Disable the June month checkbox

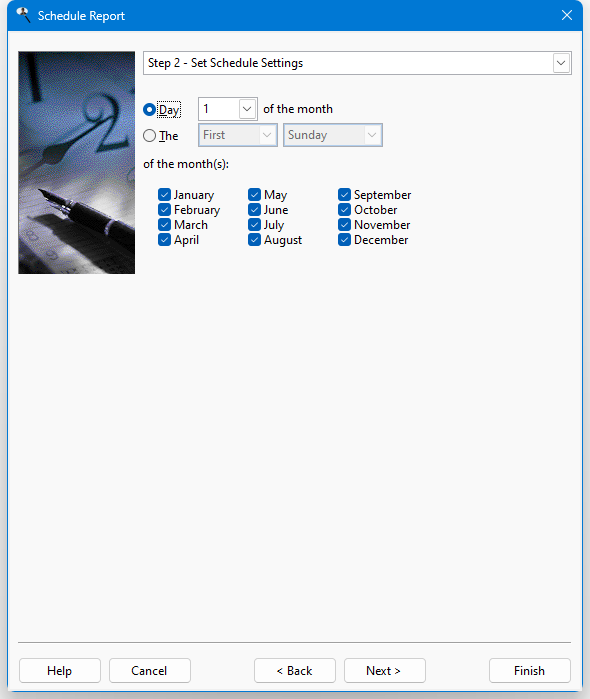(x=254, y=210)
